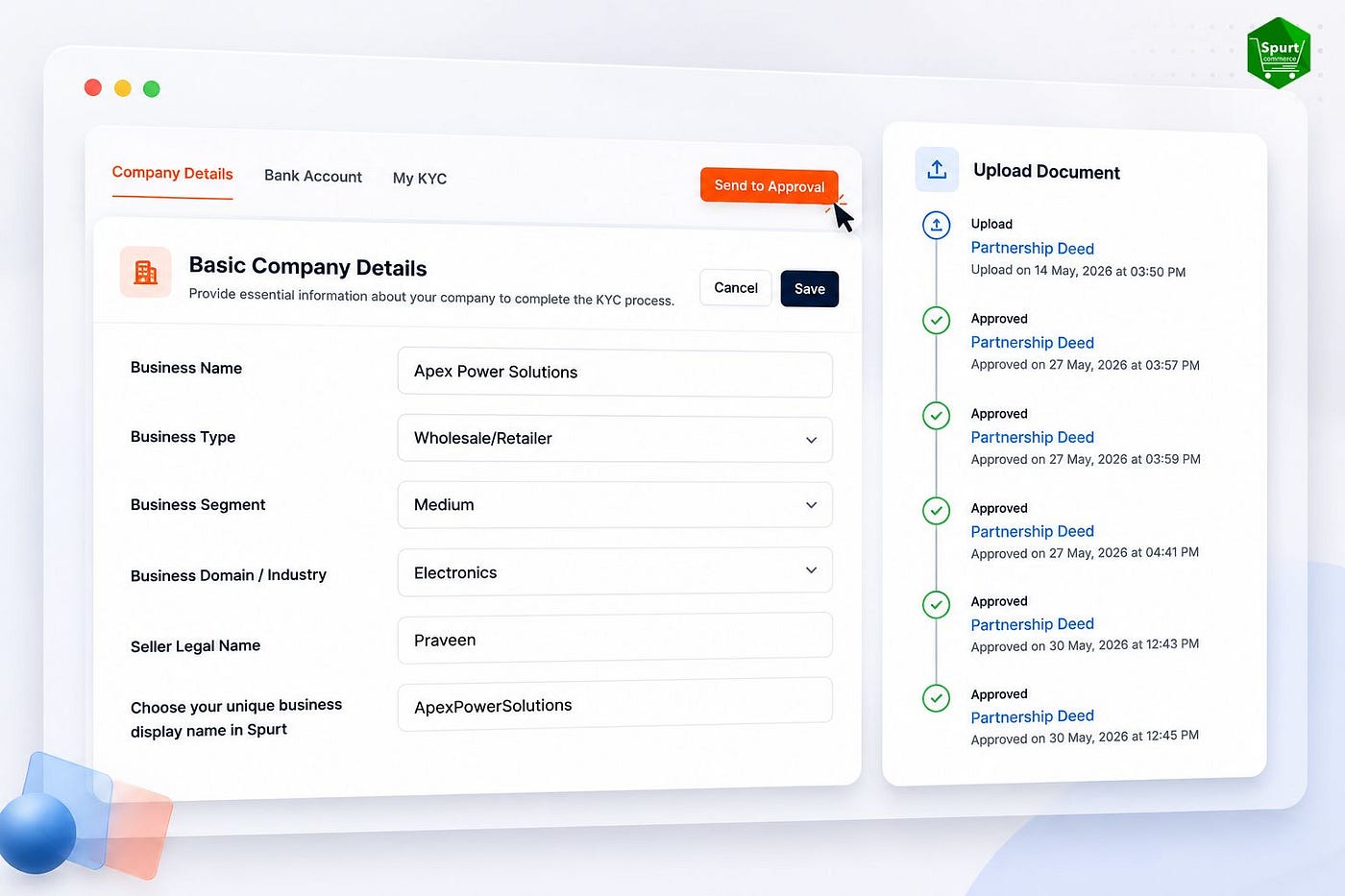Click the Business Name label
Viewport: 1345px width, 896px height.
click(x=186, y=368)
